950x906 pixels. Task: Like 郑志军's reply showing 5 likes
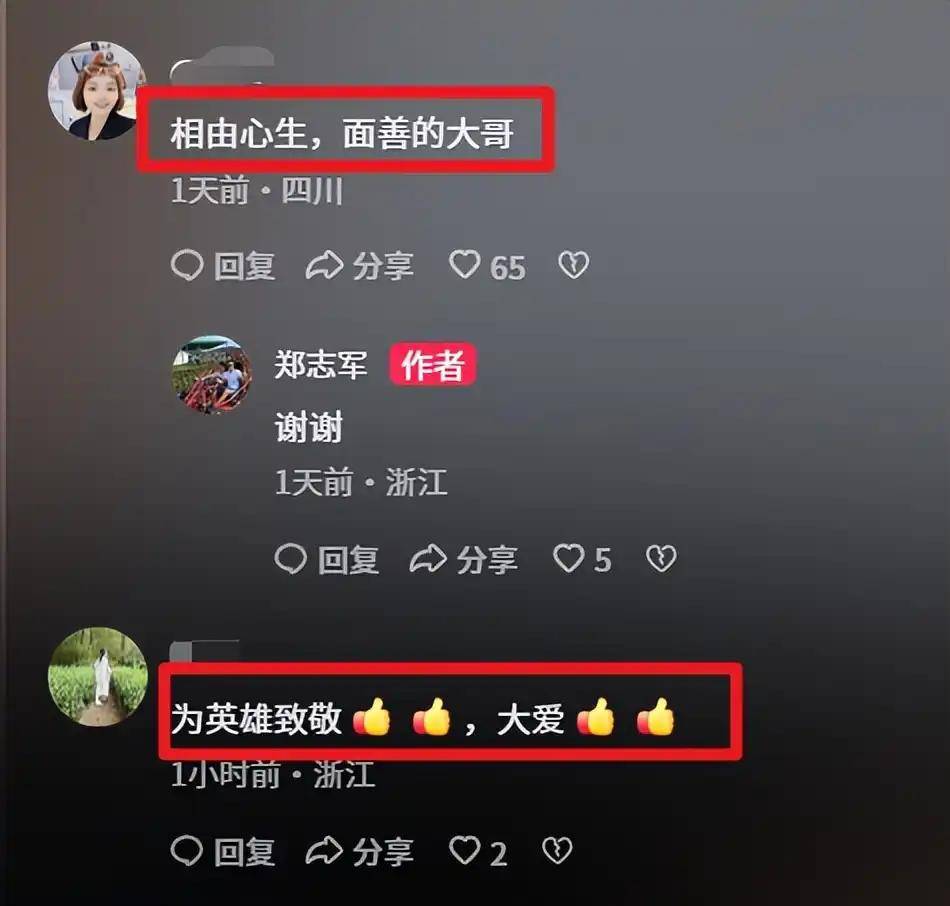tap(582, 559)
